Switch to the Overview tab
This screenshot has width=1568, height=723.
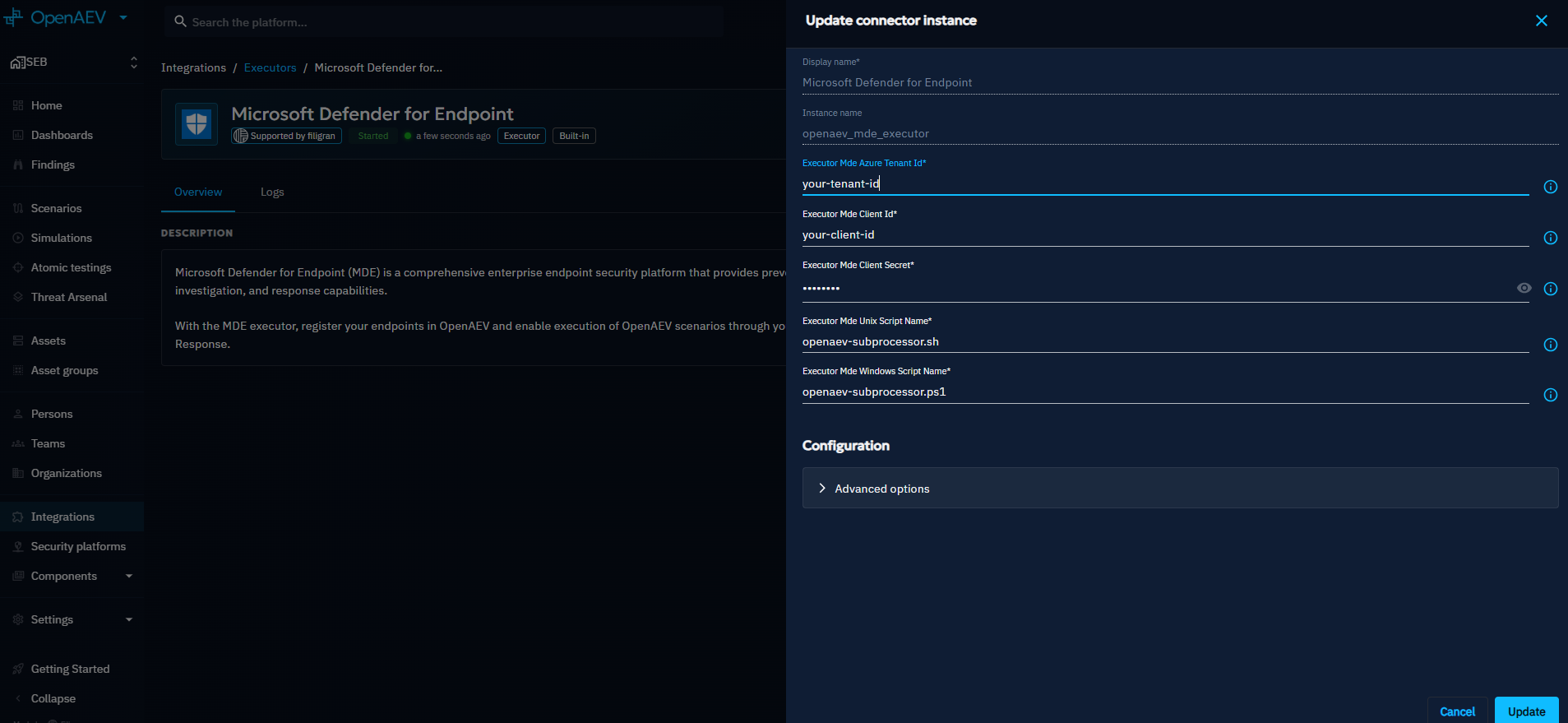tap(198, 192)
